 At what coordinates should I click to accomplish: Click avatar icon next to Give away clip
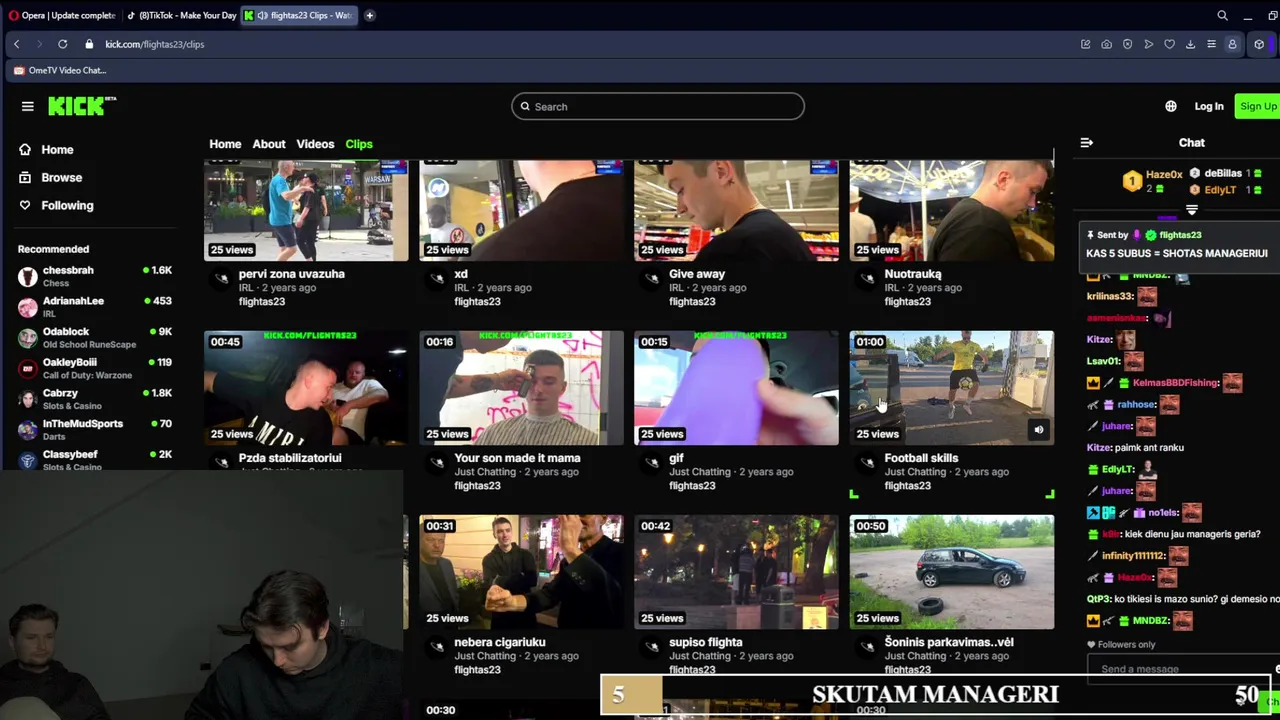coord(652,278)
